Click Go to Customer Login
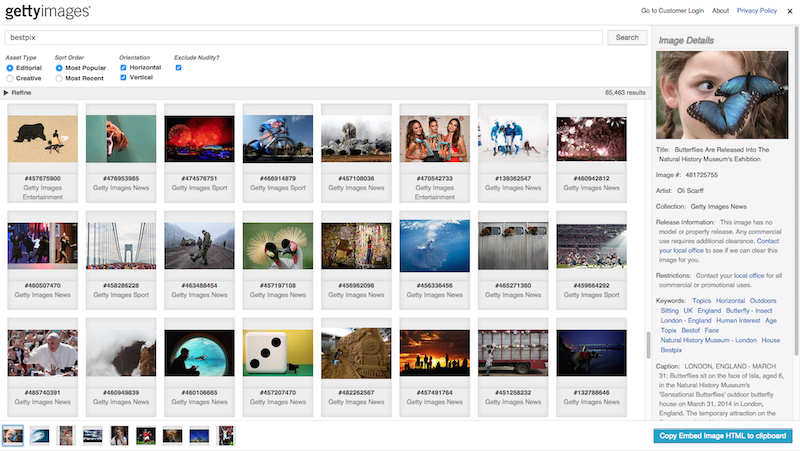Viewport: 800px width, 451px height. pyautogui.click(x=672, y=10)
